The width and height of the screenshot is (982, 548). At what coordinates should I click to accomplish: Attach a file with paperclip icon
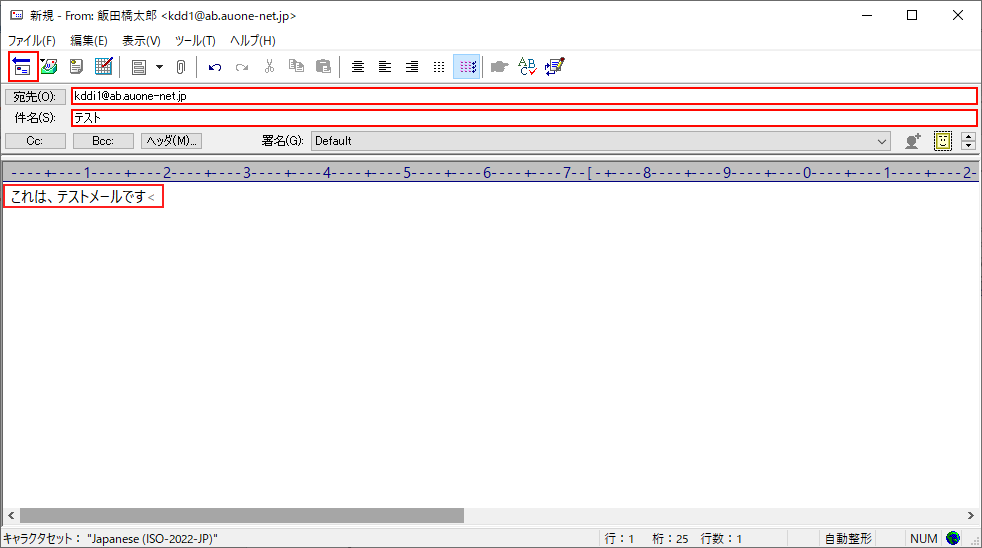tap(181, 67)
